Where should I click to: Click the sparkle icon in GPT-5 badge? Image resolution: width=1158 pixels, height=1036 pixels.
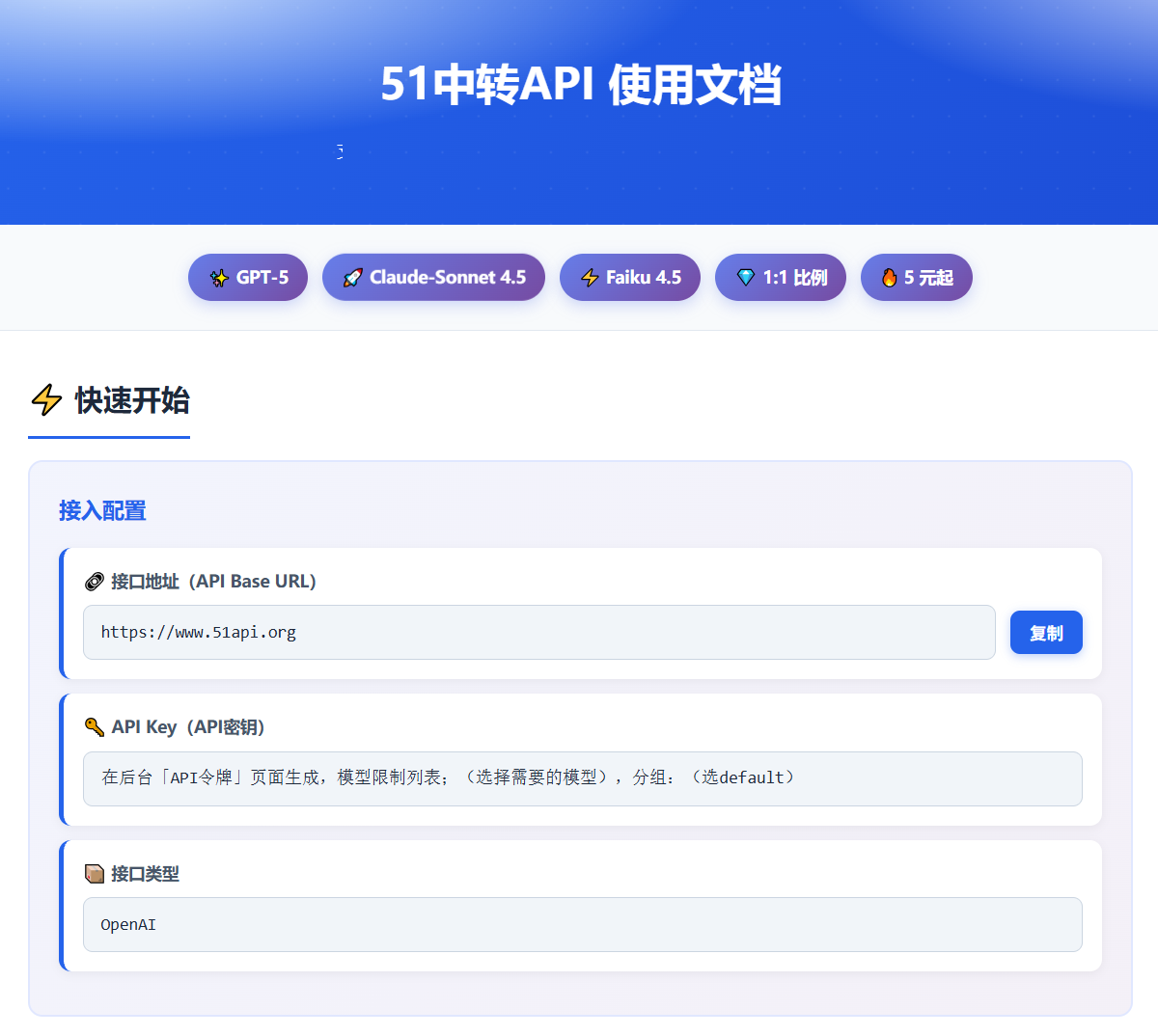219,278
